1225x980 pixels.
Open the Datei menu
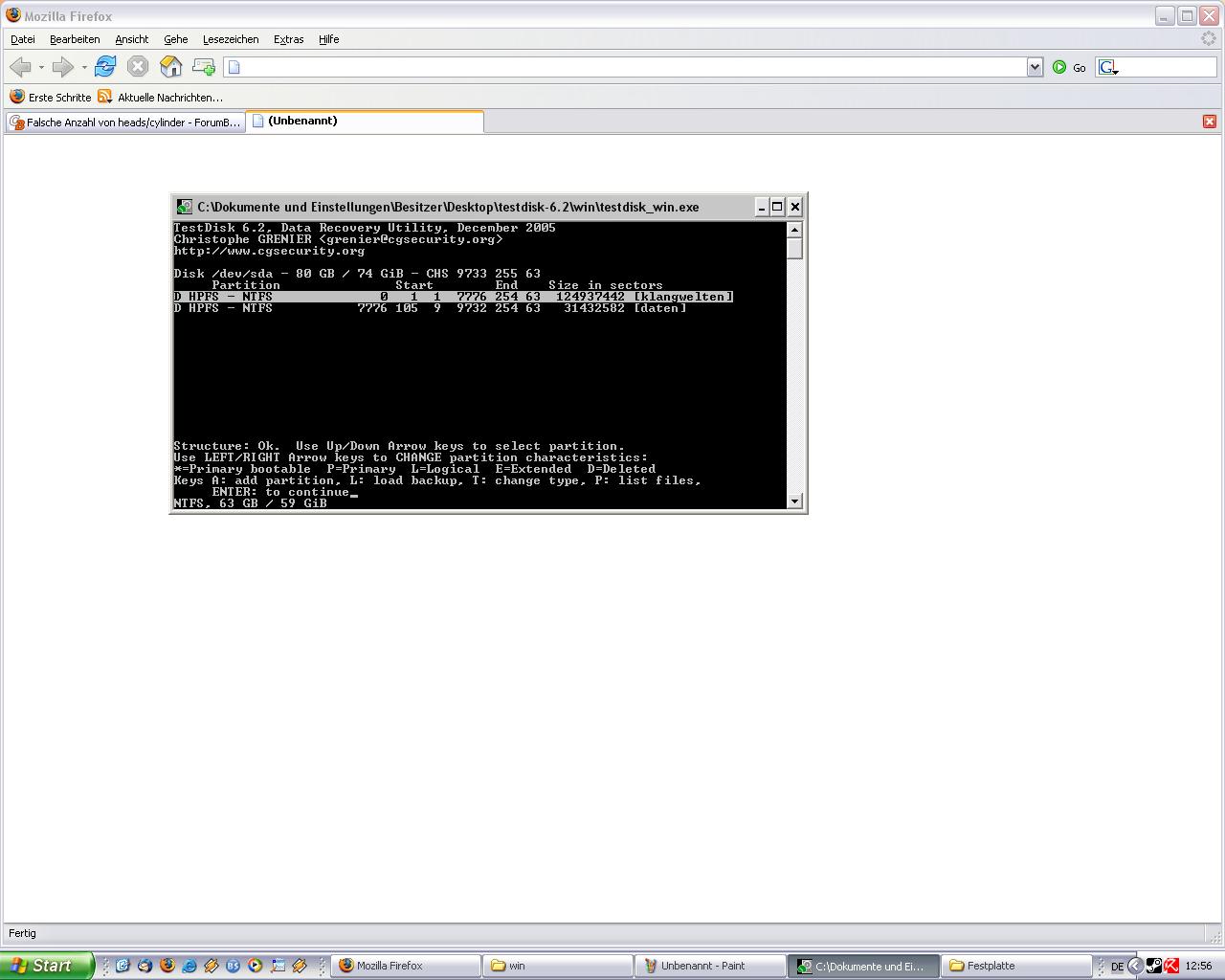pos(23,39)
